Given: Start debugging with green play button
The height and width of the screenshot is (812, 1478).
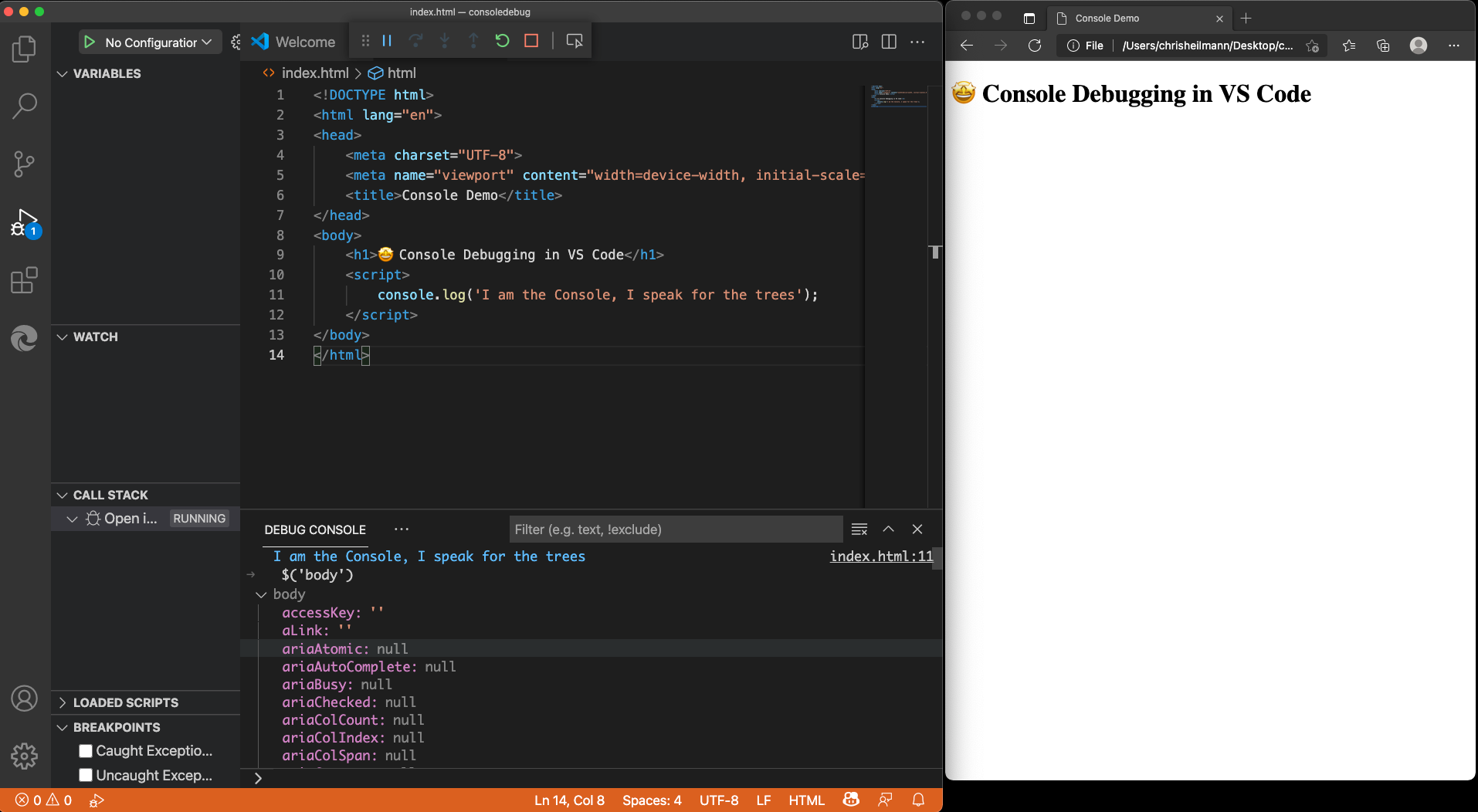Looking at the screenshot, I should click(x=90, y=42).
